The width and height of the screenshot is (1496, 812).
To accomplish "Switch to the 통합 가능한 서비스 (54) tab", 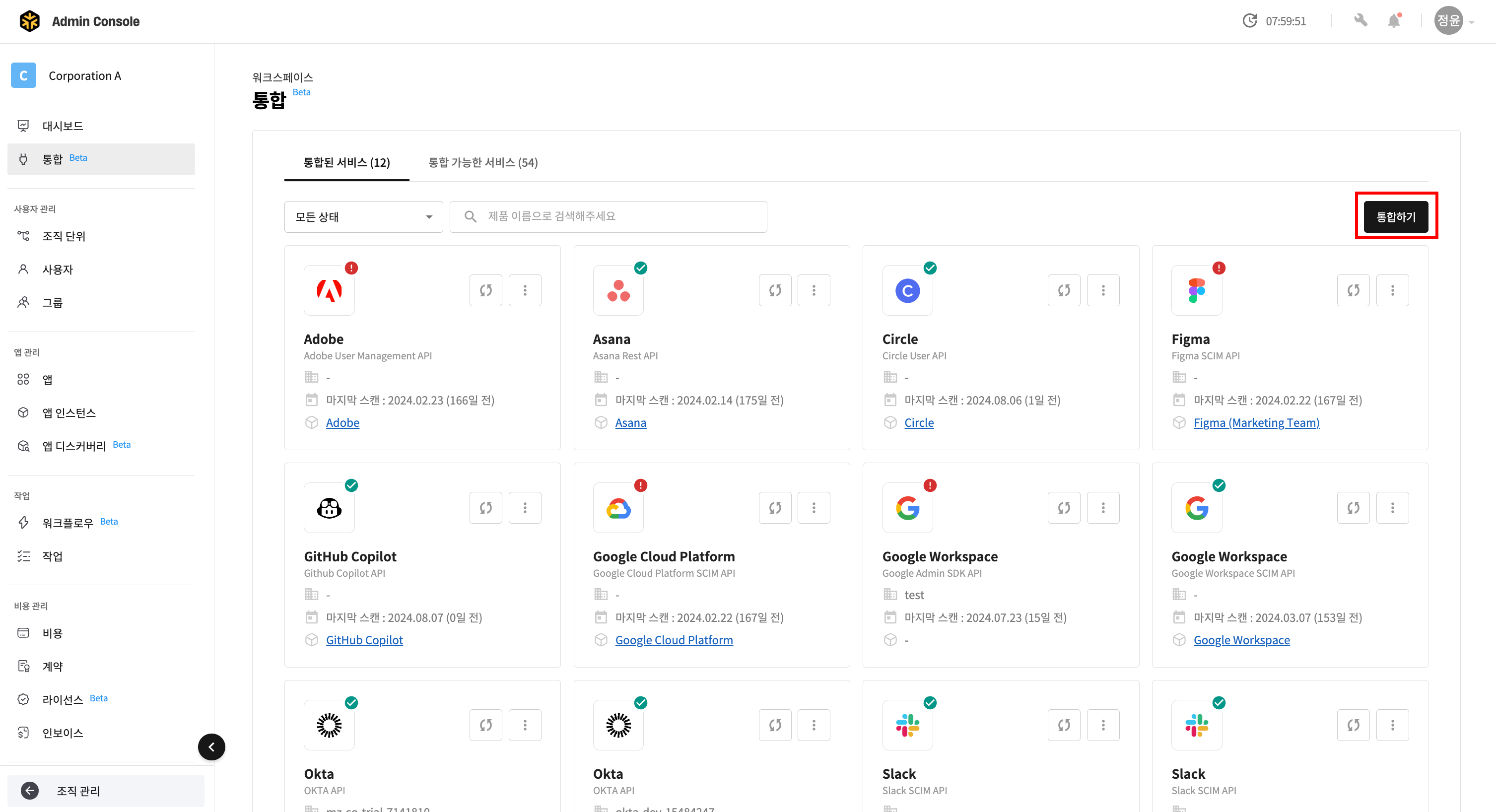I will click(482, 163).
